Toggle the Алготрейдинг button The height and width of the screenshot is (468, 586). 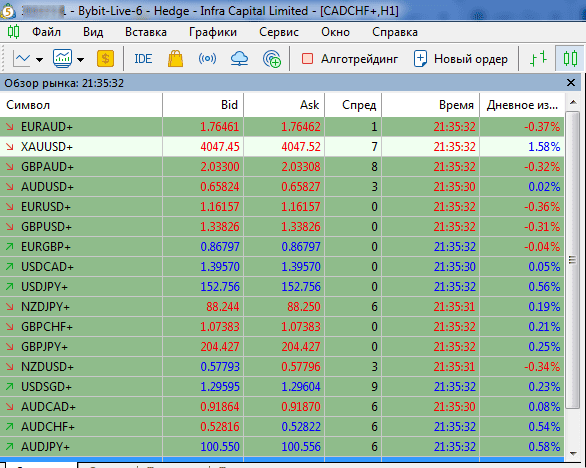pos(350,59)
